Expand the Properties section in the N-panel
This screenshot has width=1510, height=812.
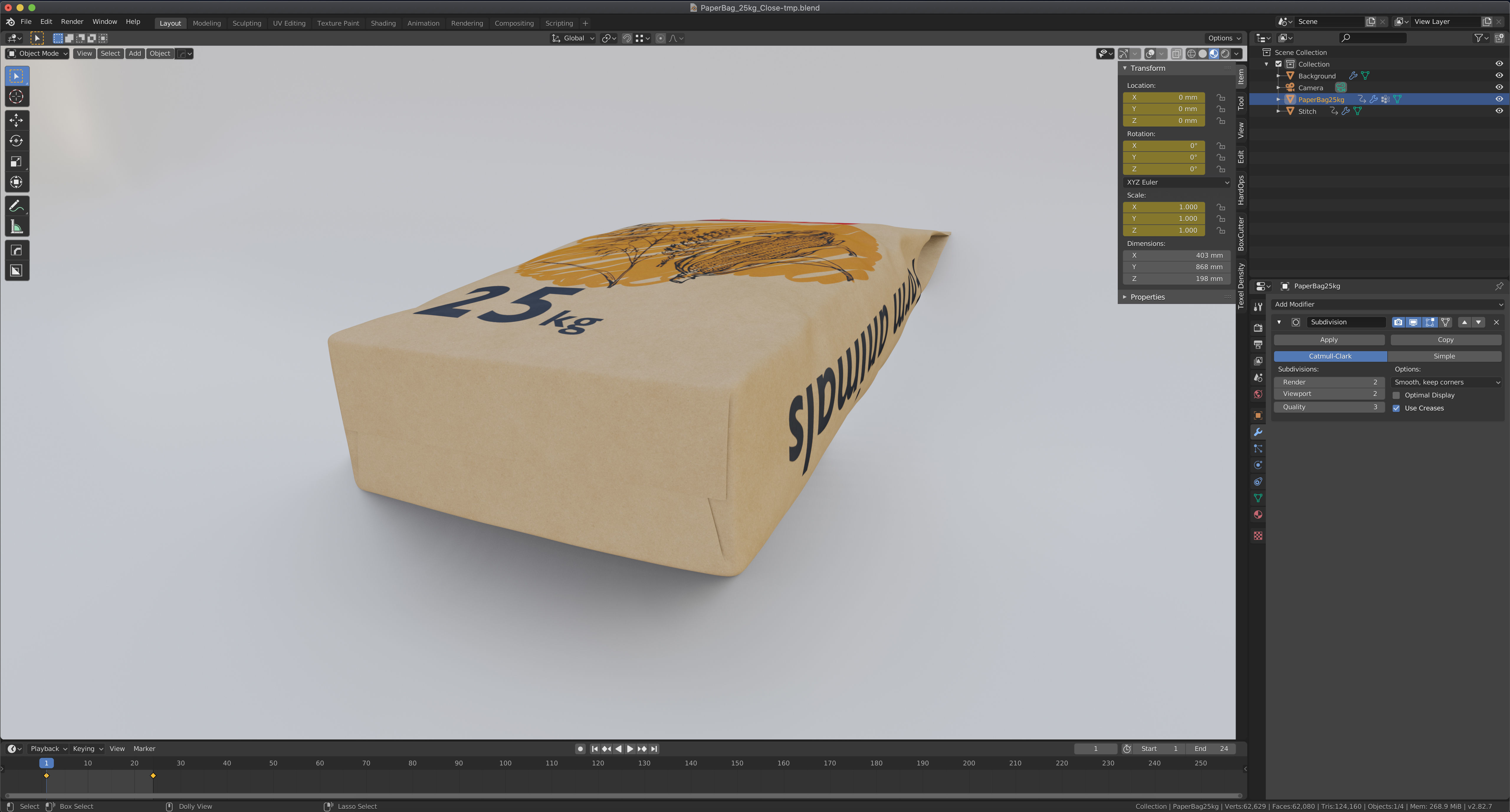coord(1147,296)
